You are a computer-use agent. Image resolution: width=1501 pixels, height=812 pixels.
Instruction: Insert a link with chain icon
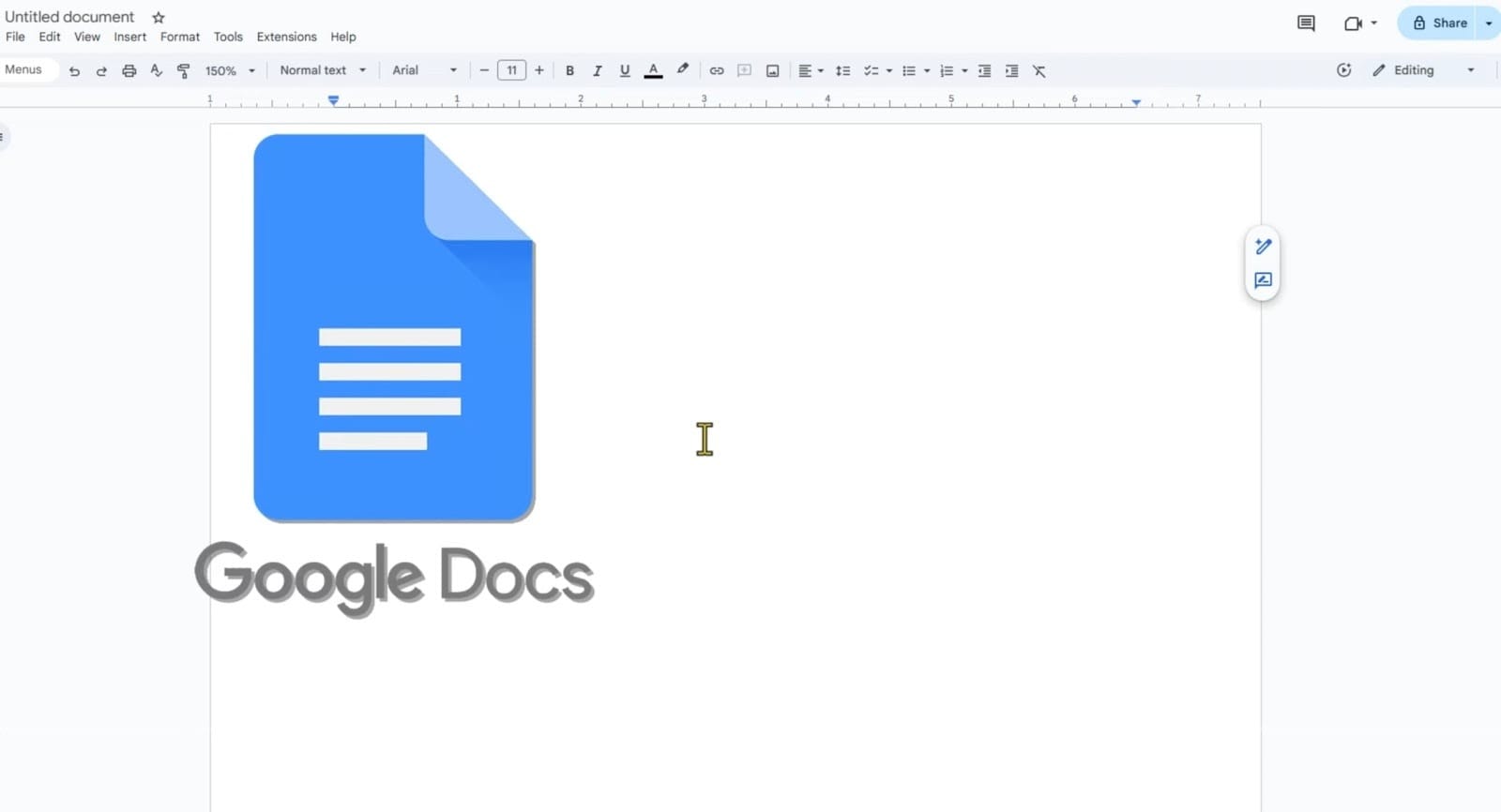pos(717,70)
